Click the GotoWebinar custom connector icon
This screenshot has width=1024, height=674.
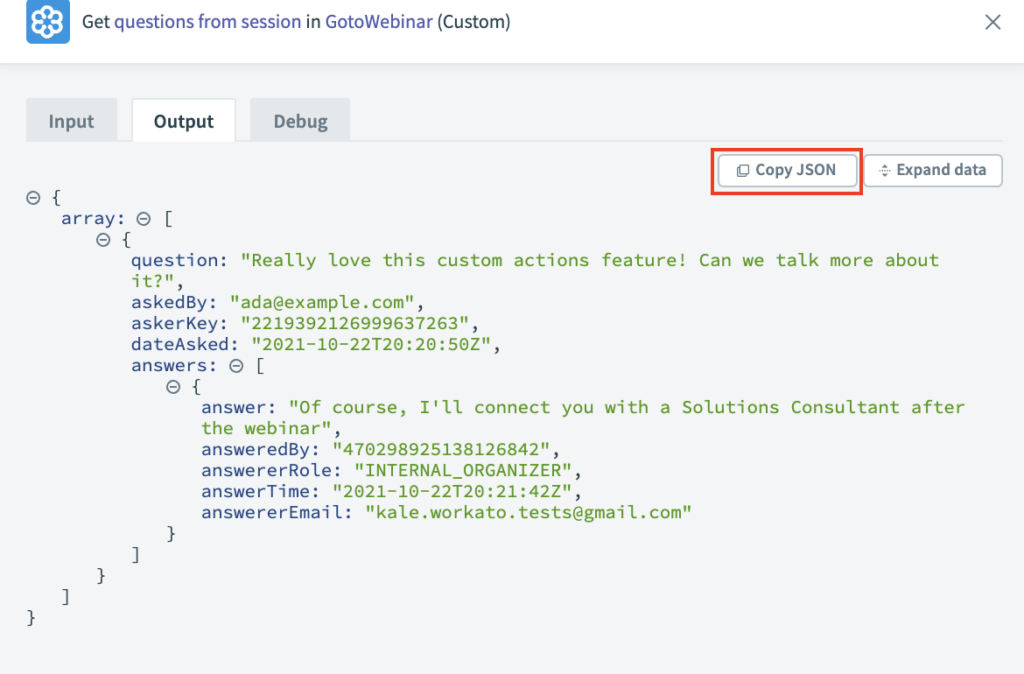click(x=47, y=21)
